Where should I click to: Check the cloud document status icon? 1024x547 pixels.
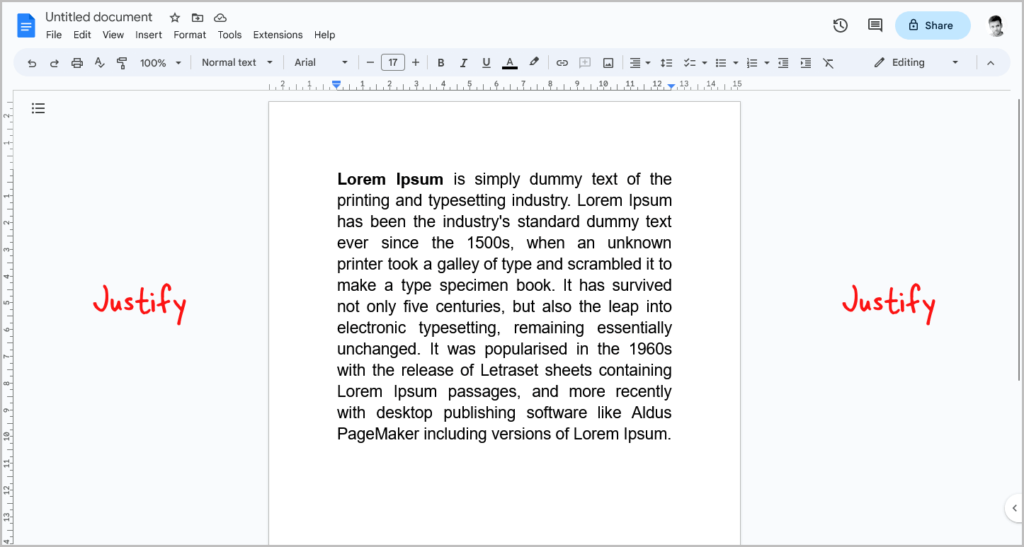[220, 18]
